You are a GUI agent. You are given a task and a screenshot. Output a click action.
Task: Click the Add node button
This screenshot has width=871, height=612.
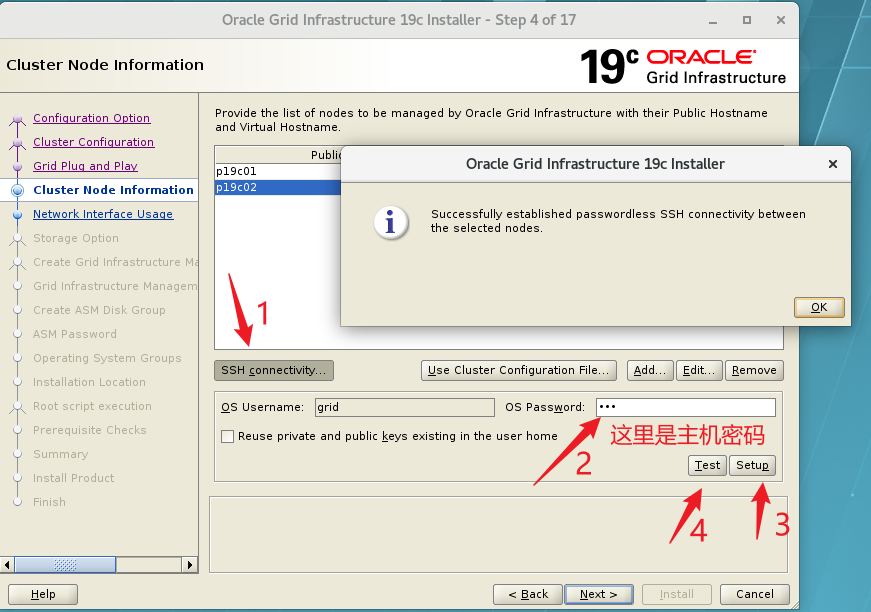coord(650,370)
